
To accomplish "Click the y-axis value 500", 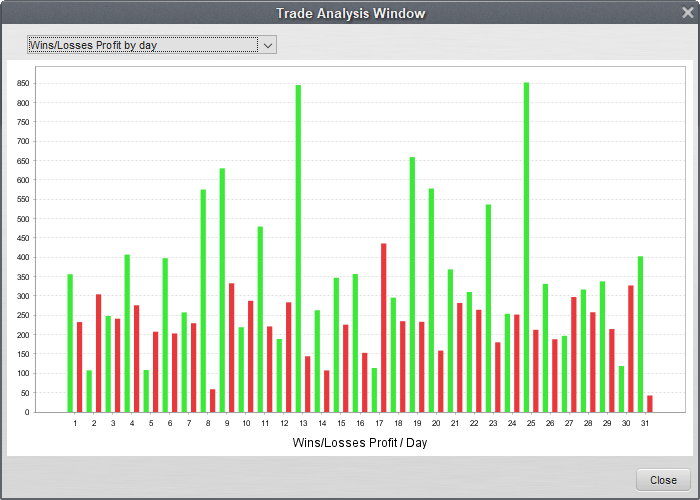I will coord(23,219).
